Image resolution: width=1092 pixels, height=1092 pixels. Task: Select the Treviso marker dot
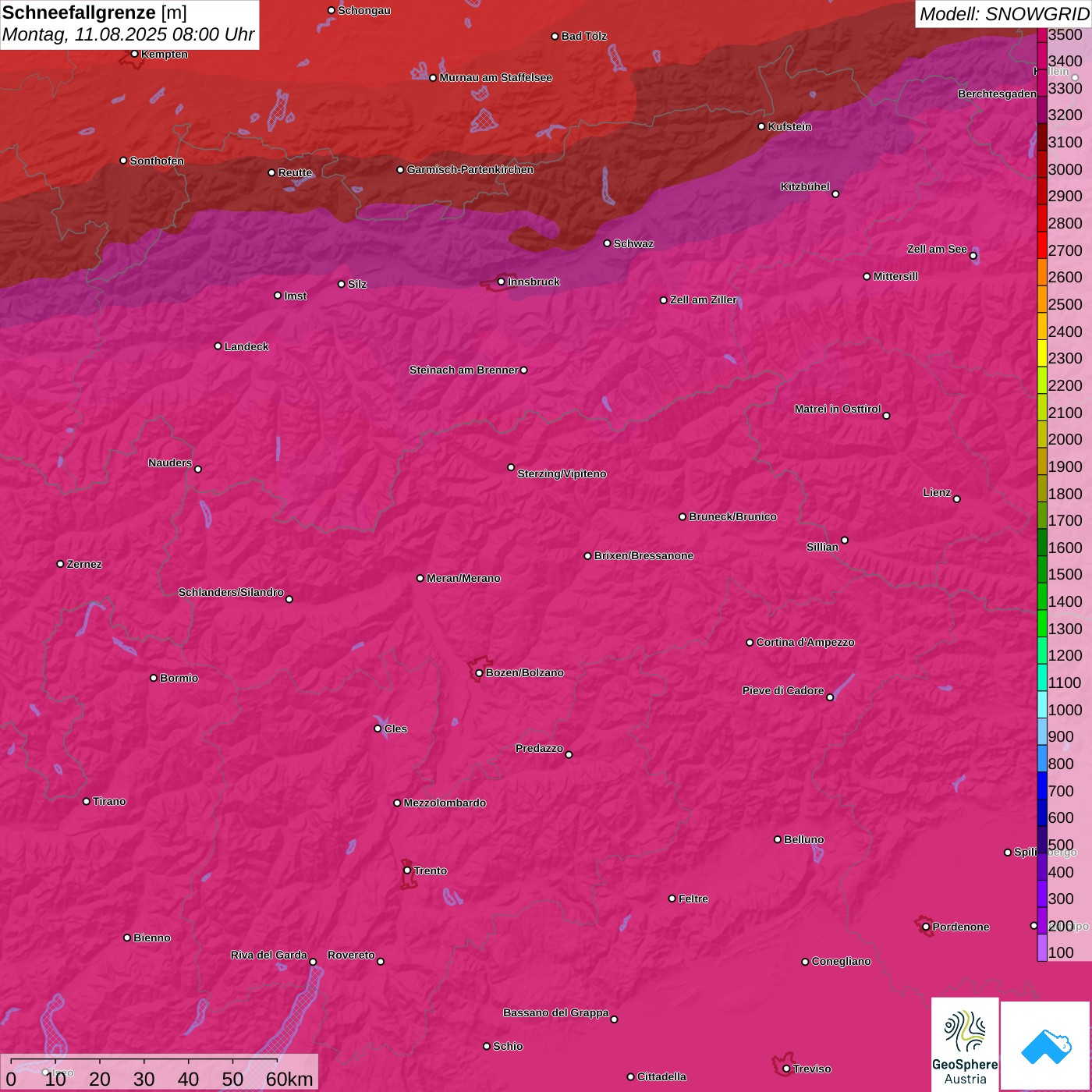coord(786,1069)
